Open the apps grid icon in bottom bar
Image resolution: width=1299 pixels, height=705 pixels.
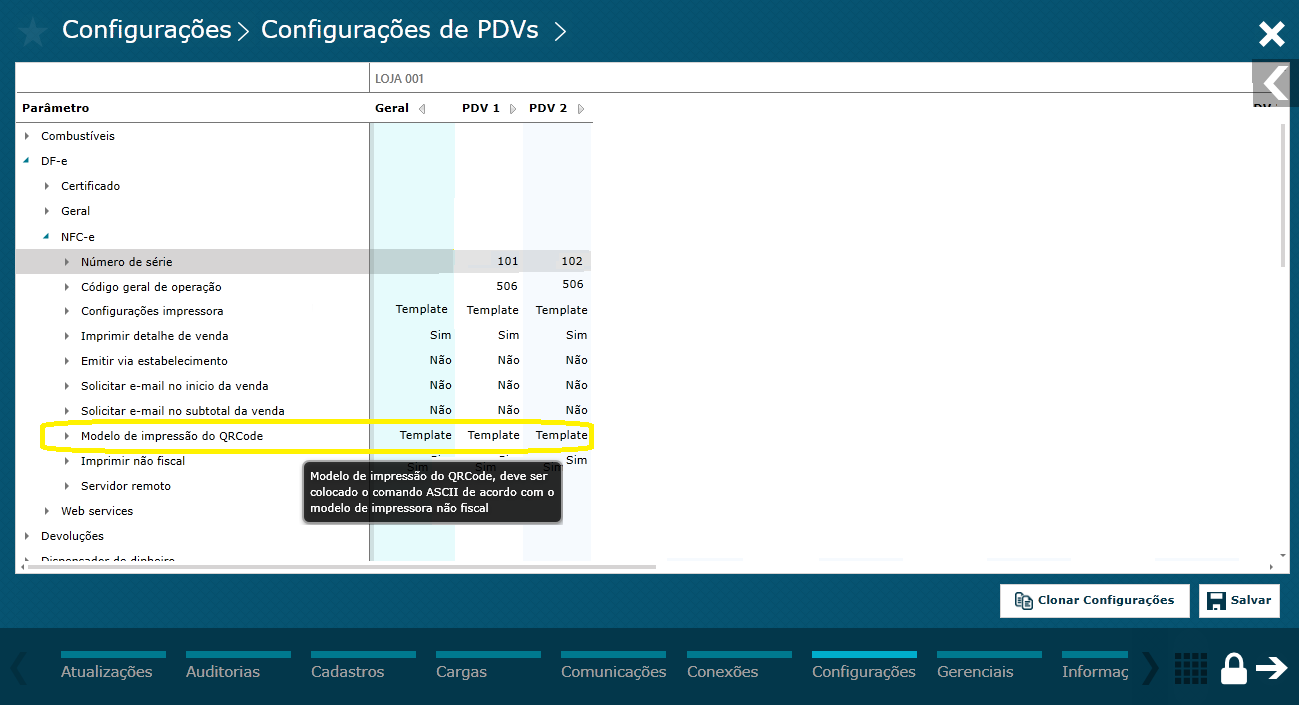[1190, 668]
